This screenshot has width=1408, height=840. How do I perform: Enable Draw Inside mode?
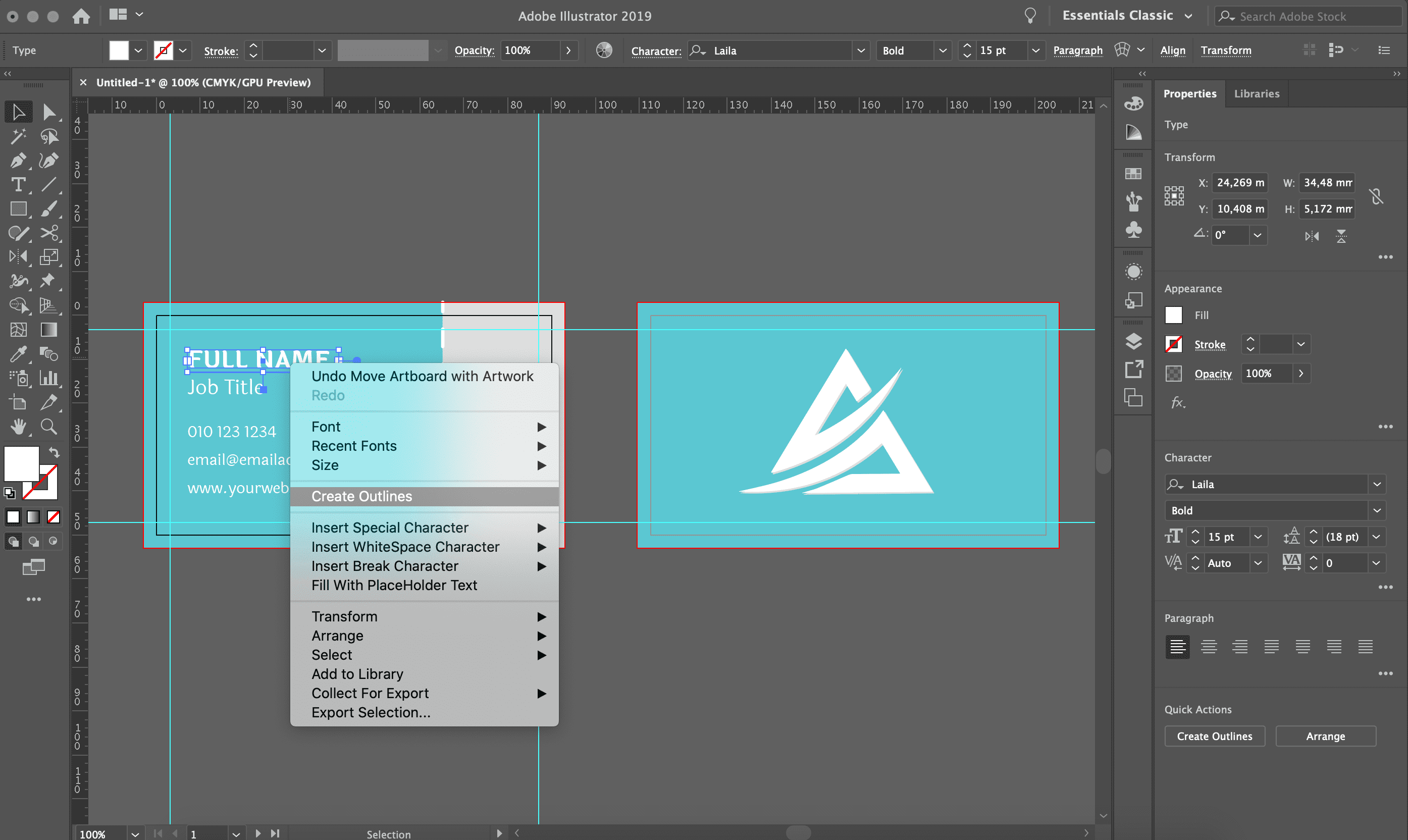click(53, 542)
